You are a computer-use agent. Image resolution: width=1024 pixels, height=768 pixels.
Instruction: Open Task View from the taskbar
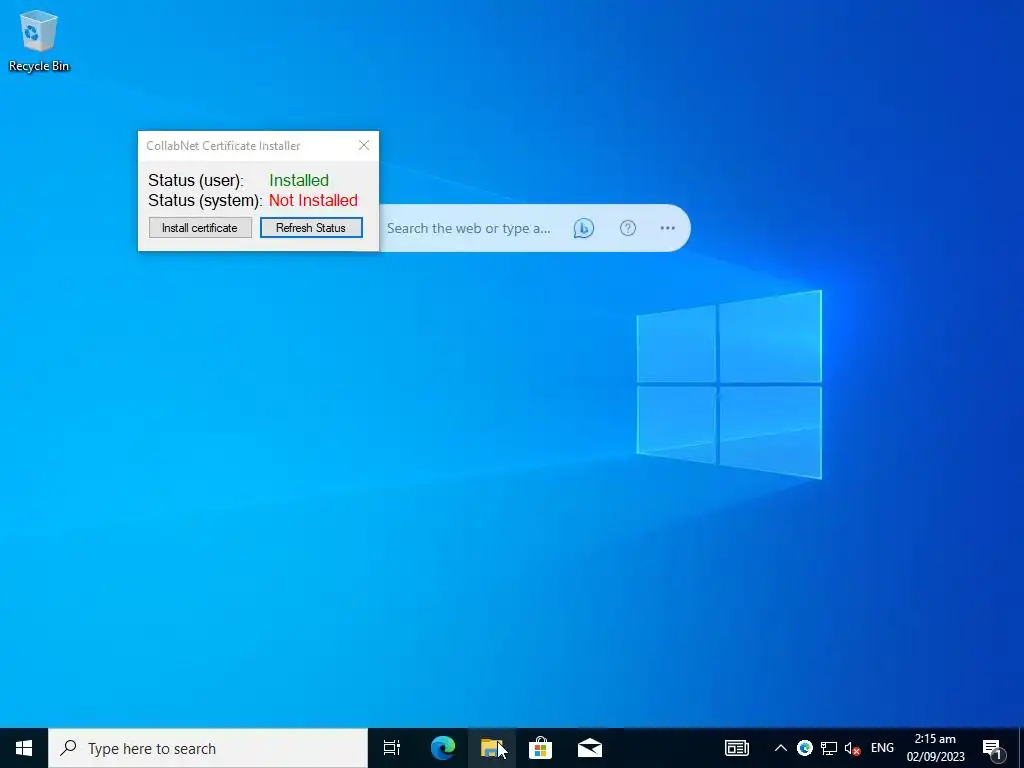tap(392, 748)
